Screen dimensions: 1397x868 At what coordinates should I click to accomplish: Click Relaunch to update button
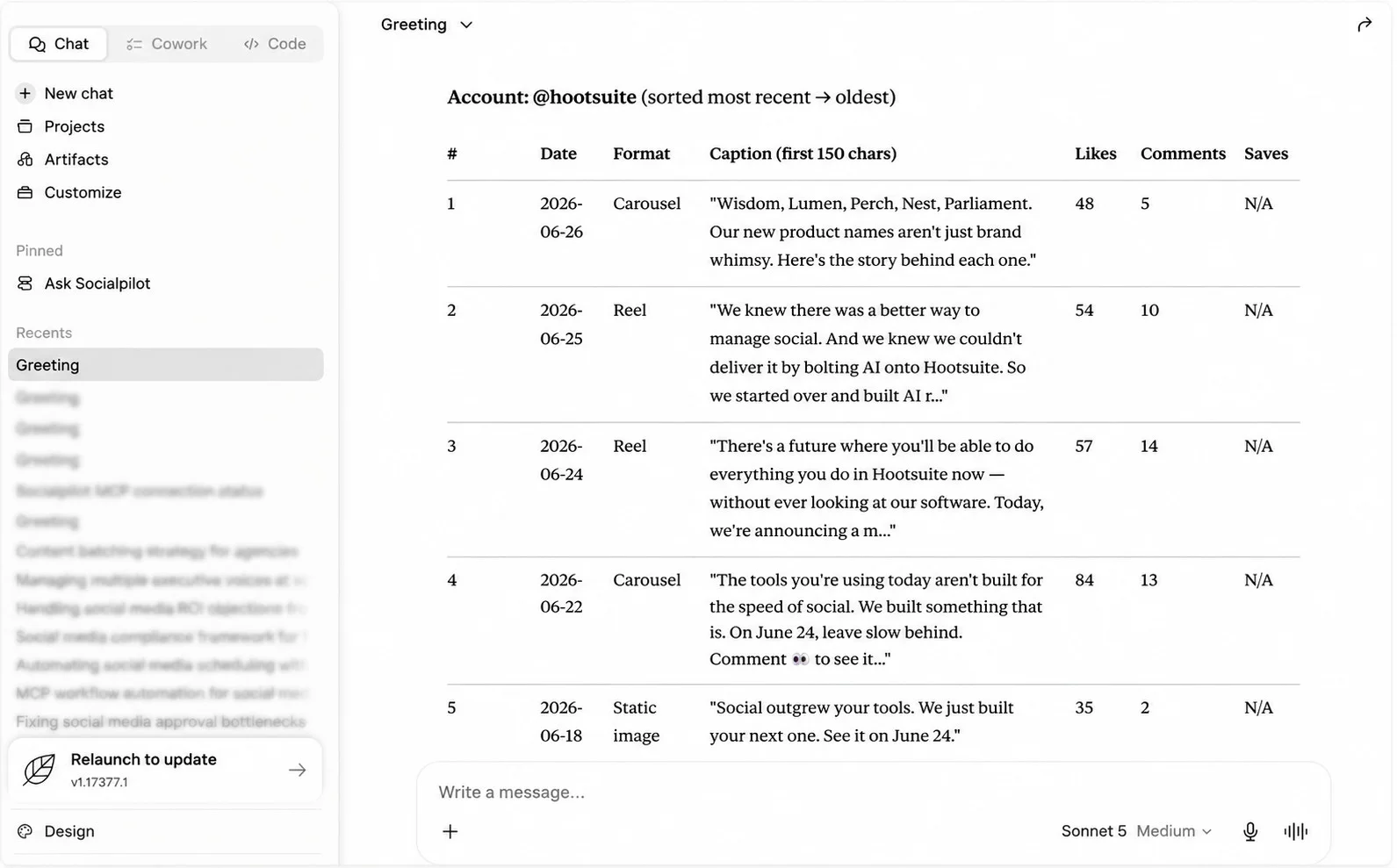click(x=166, y=770)
